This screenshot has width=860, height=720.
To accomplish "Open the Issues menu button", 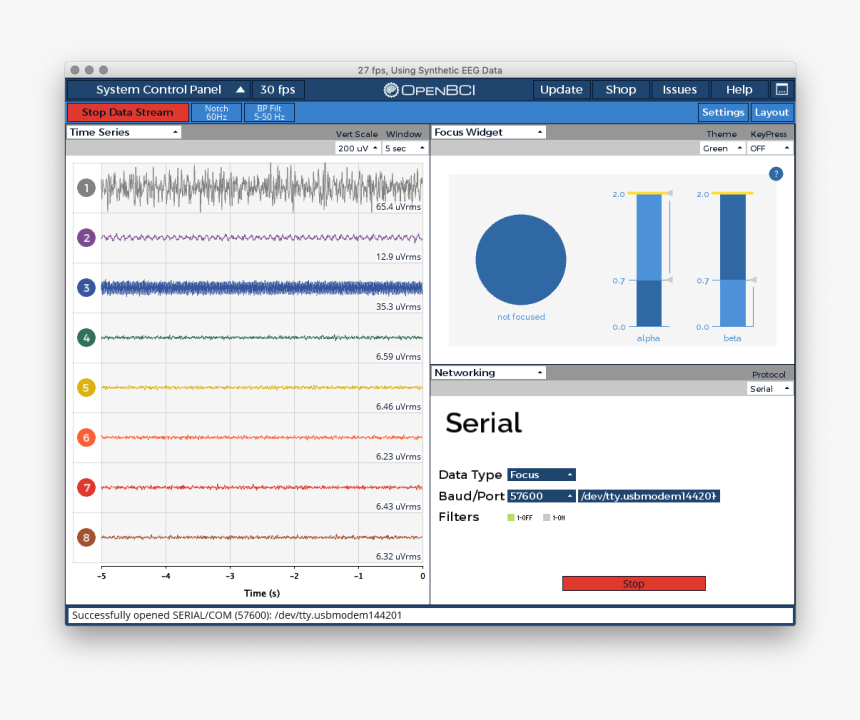I will tap(680, 89).
